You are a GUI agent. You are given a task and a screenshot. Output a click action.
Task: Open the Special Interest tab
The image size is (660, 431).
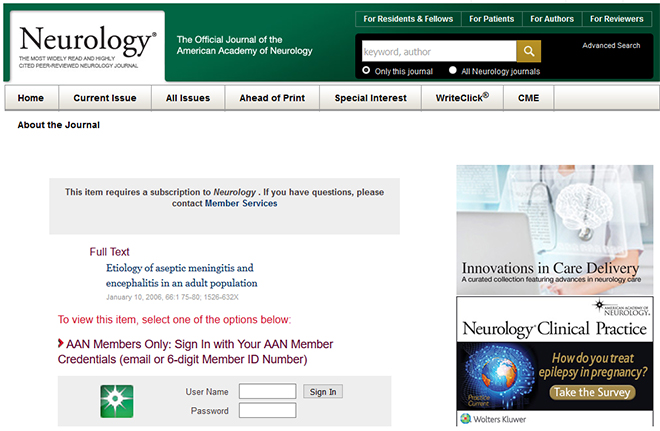[370, 98]
